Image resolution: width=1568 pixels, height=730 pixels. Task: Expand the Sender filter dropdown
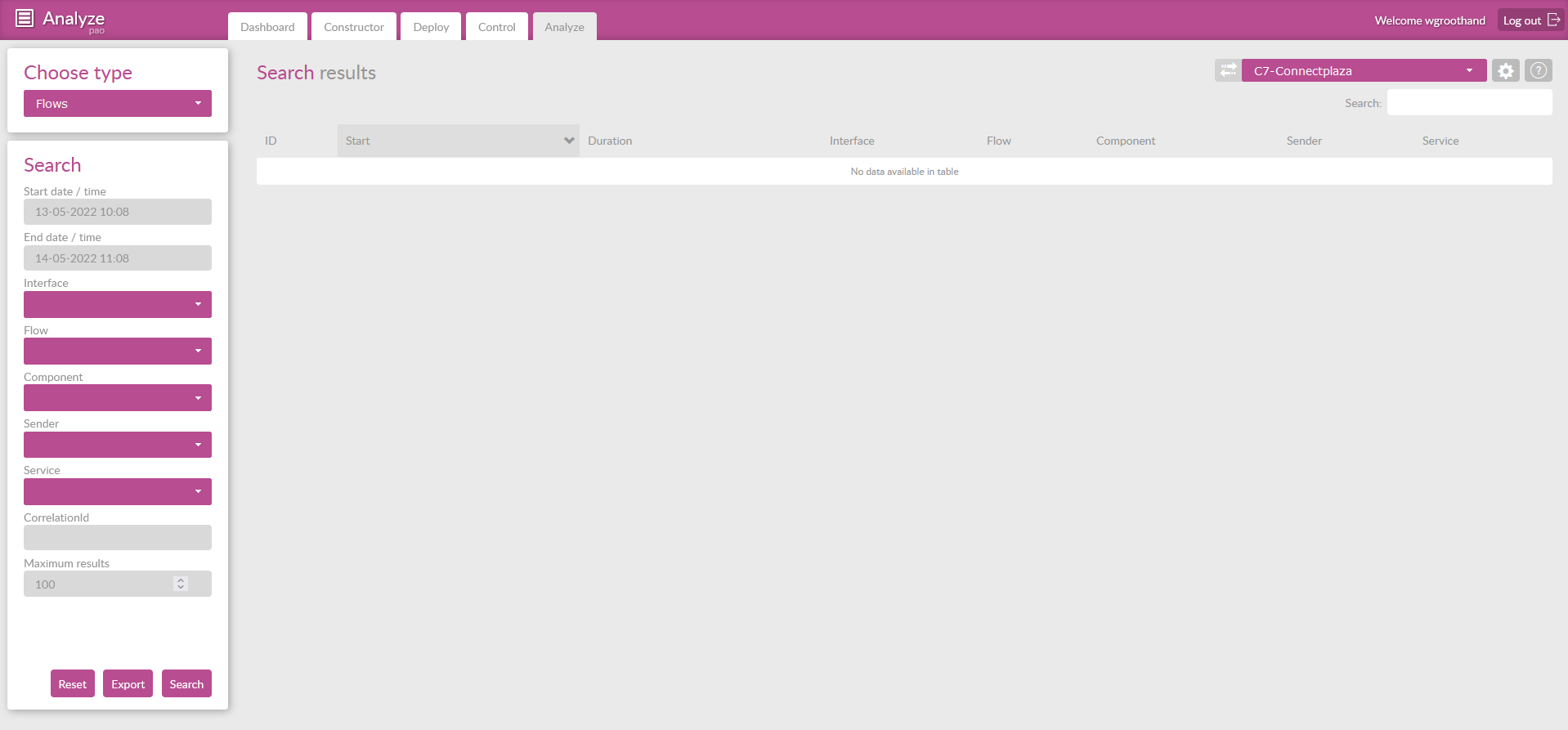[118, 445]
